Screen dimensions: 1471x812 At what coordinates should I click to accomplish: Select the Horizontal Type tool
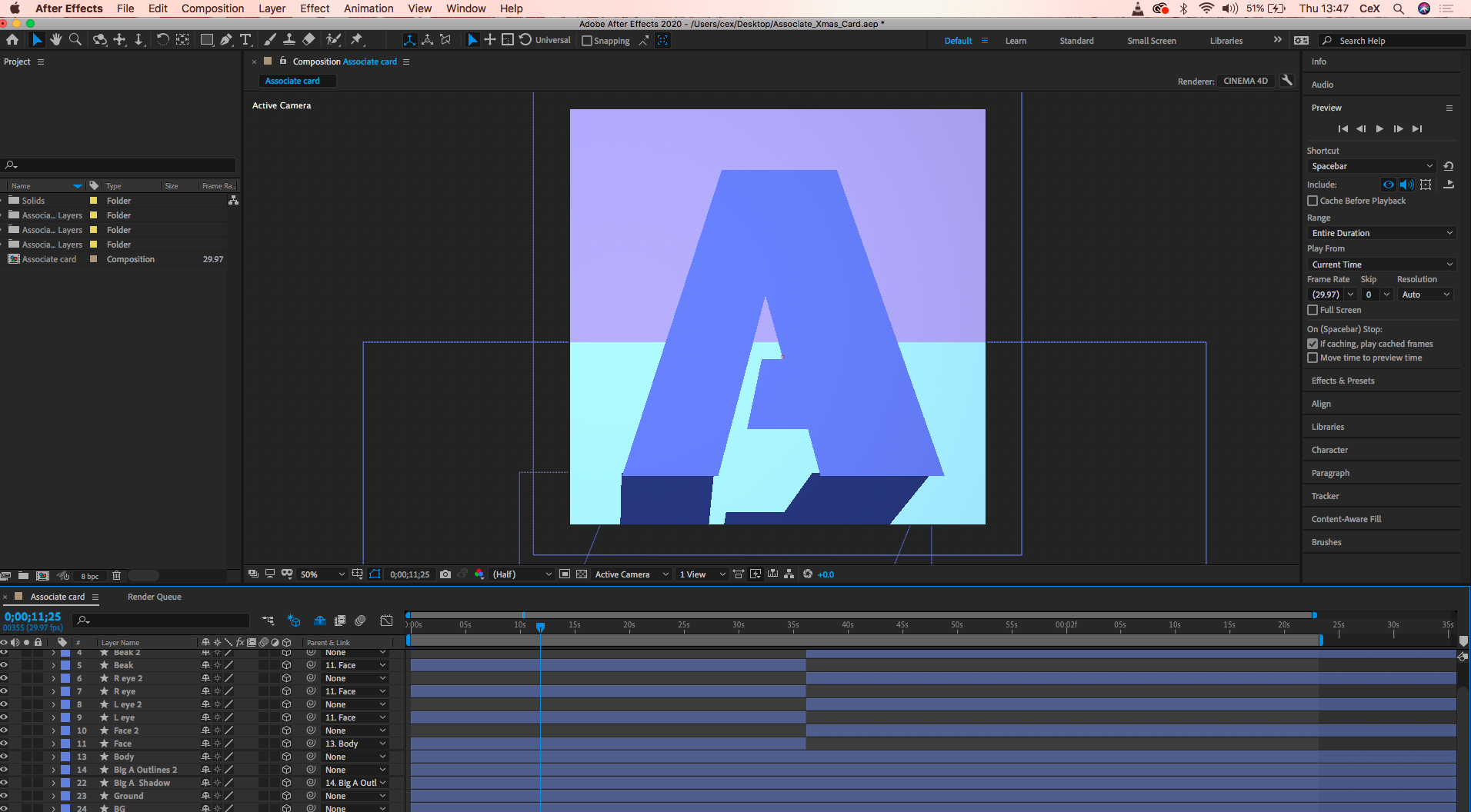pos(245,39)
